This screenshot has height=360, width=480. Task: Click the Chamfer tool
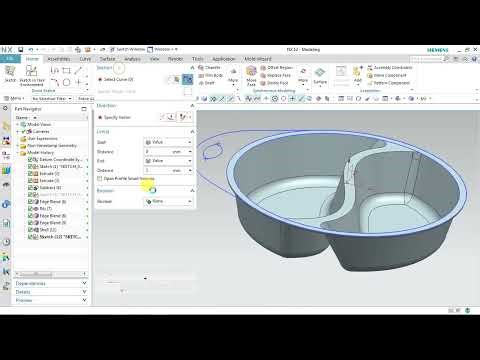pyautogui.click(x=209, y=68)
